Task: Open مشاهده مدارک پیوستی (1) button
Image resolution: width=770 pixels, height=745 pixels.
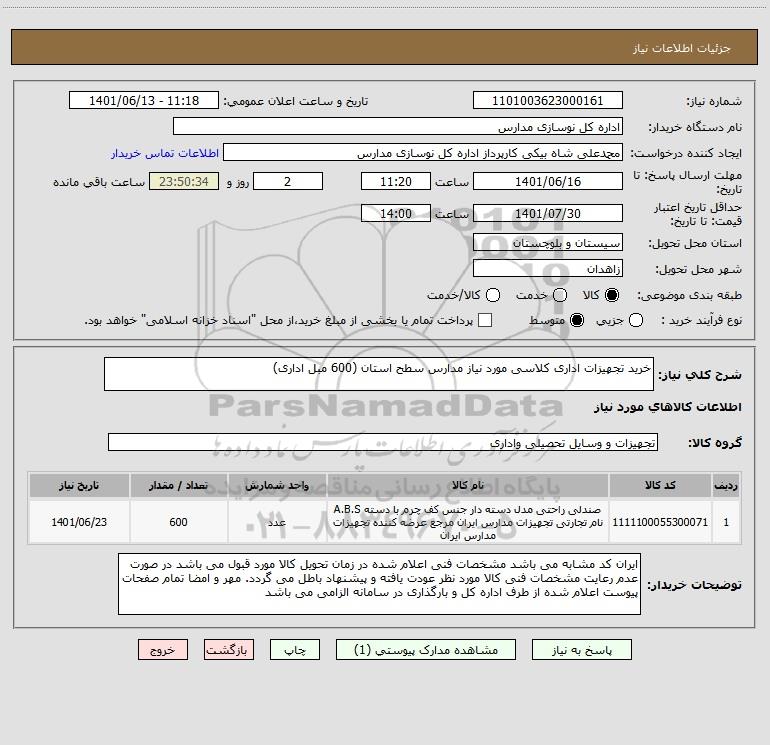Action: click(426, 650)
